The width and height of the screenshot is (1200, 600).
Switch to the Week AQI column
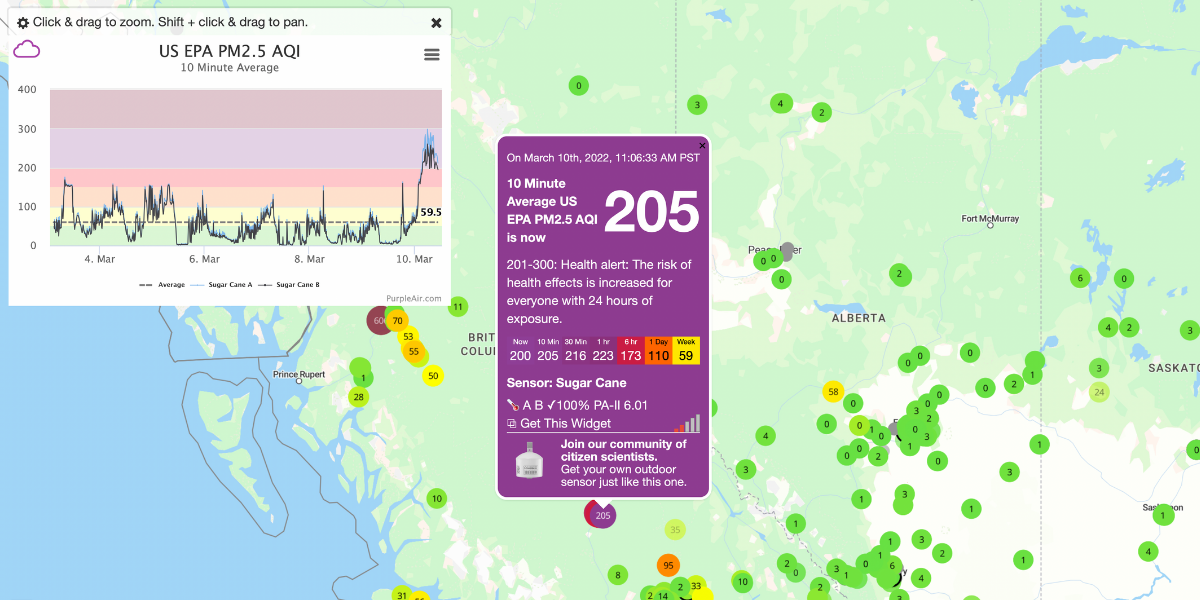pyautogui.click(x=685, y=352)
